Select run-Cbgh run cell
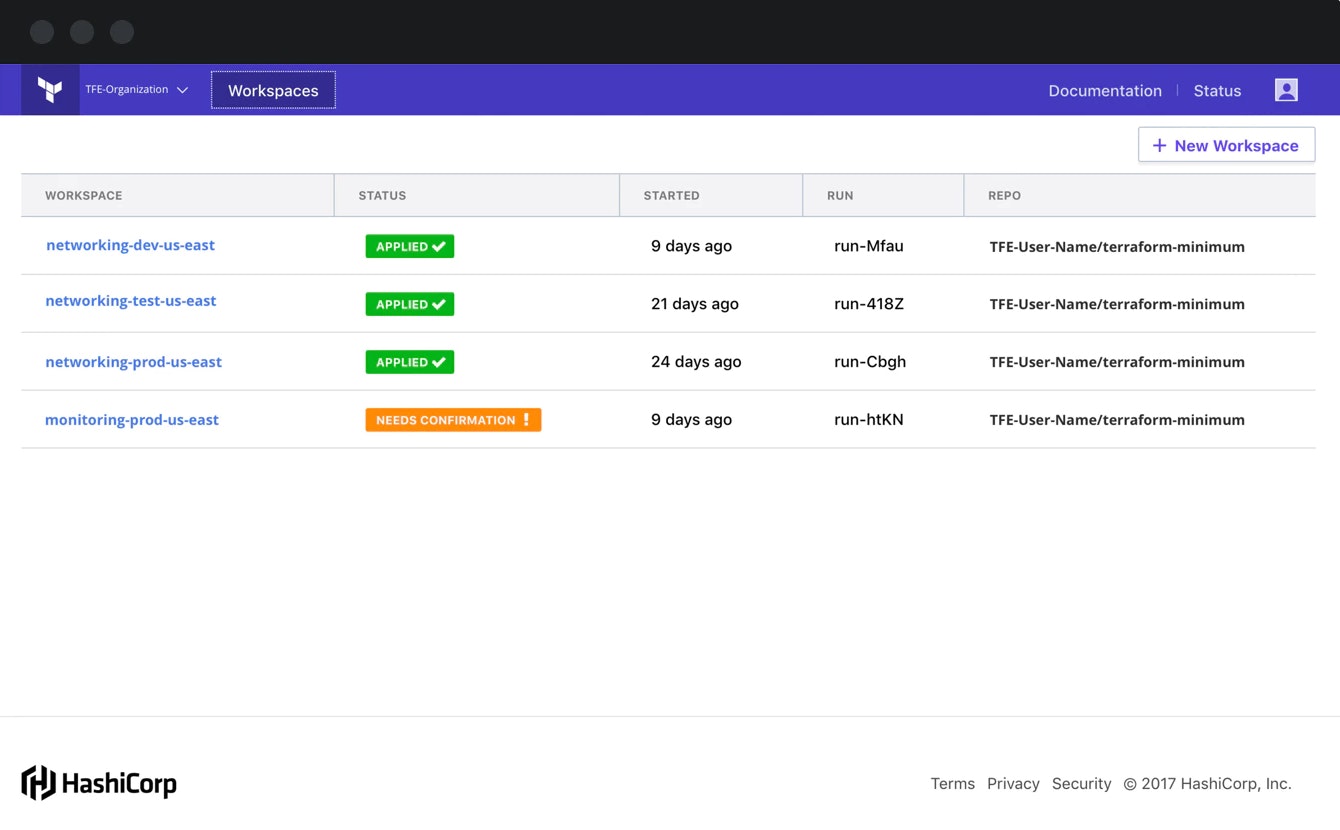Image resolution: width=1340 pixels, height=830 pixels. 870,362
